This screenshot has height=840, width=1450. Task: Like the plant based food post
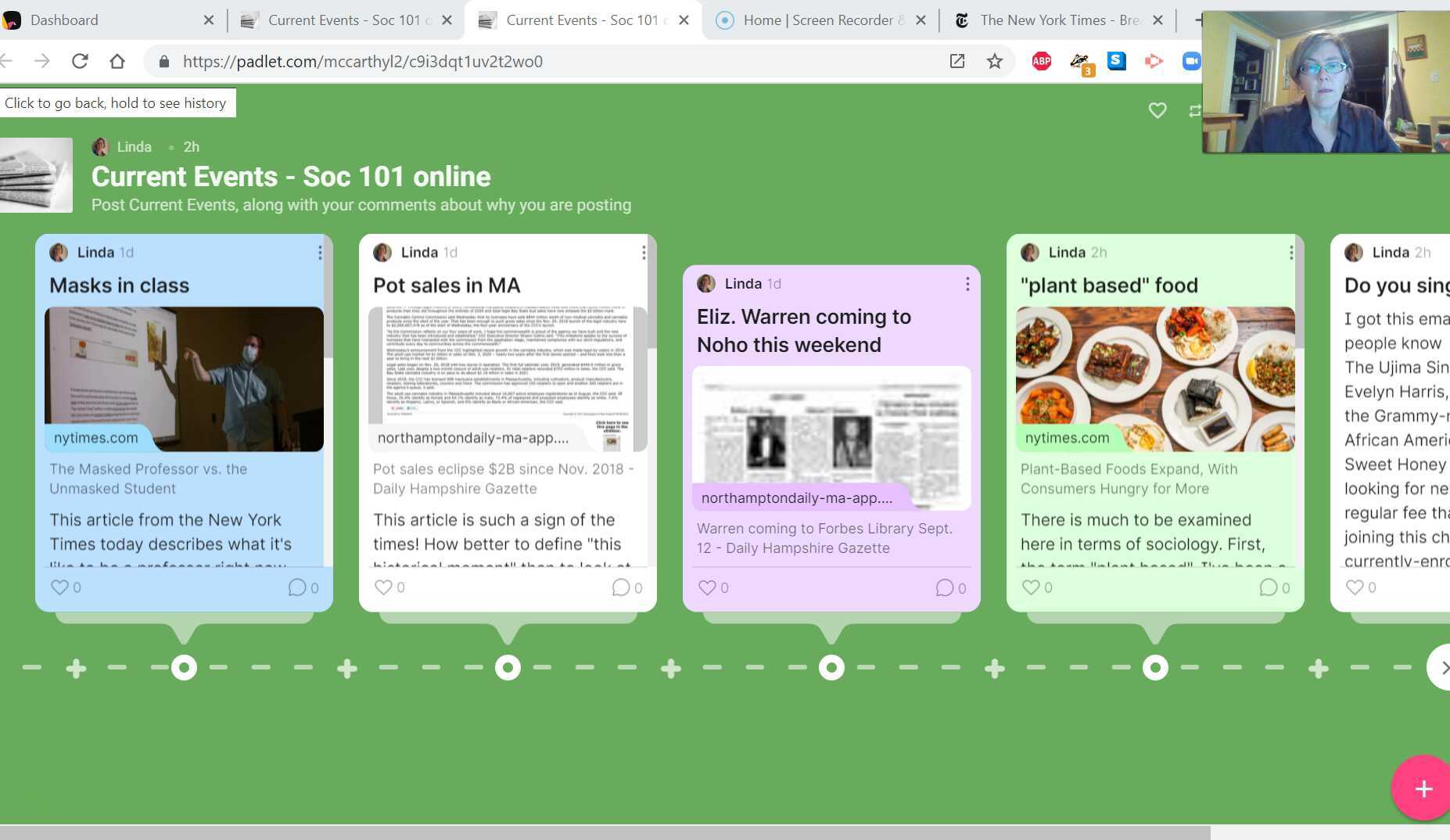click(x=1032, y=587)
